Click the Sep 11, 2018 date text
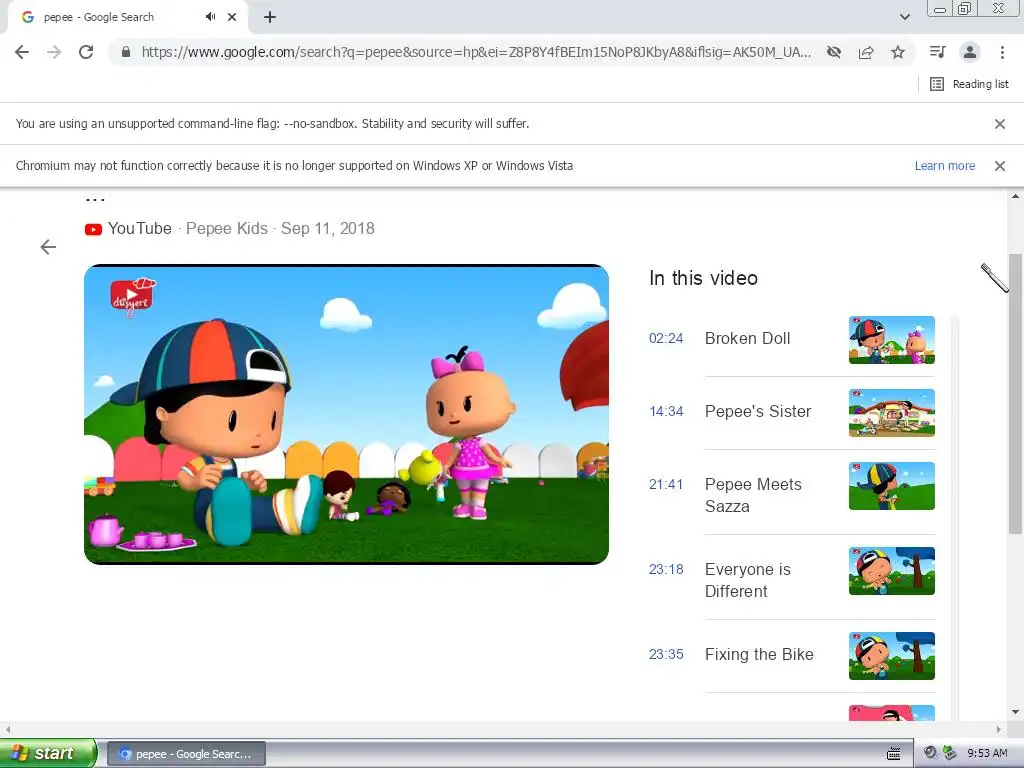 (x=328, y=229)
